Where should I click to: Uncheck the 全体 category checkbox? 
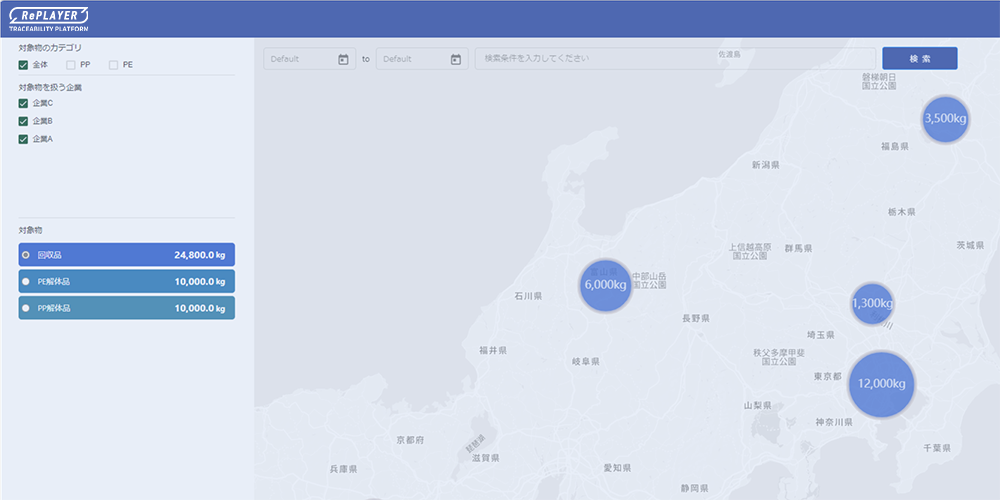pos(24,65)
